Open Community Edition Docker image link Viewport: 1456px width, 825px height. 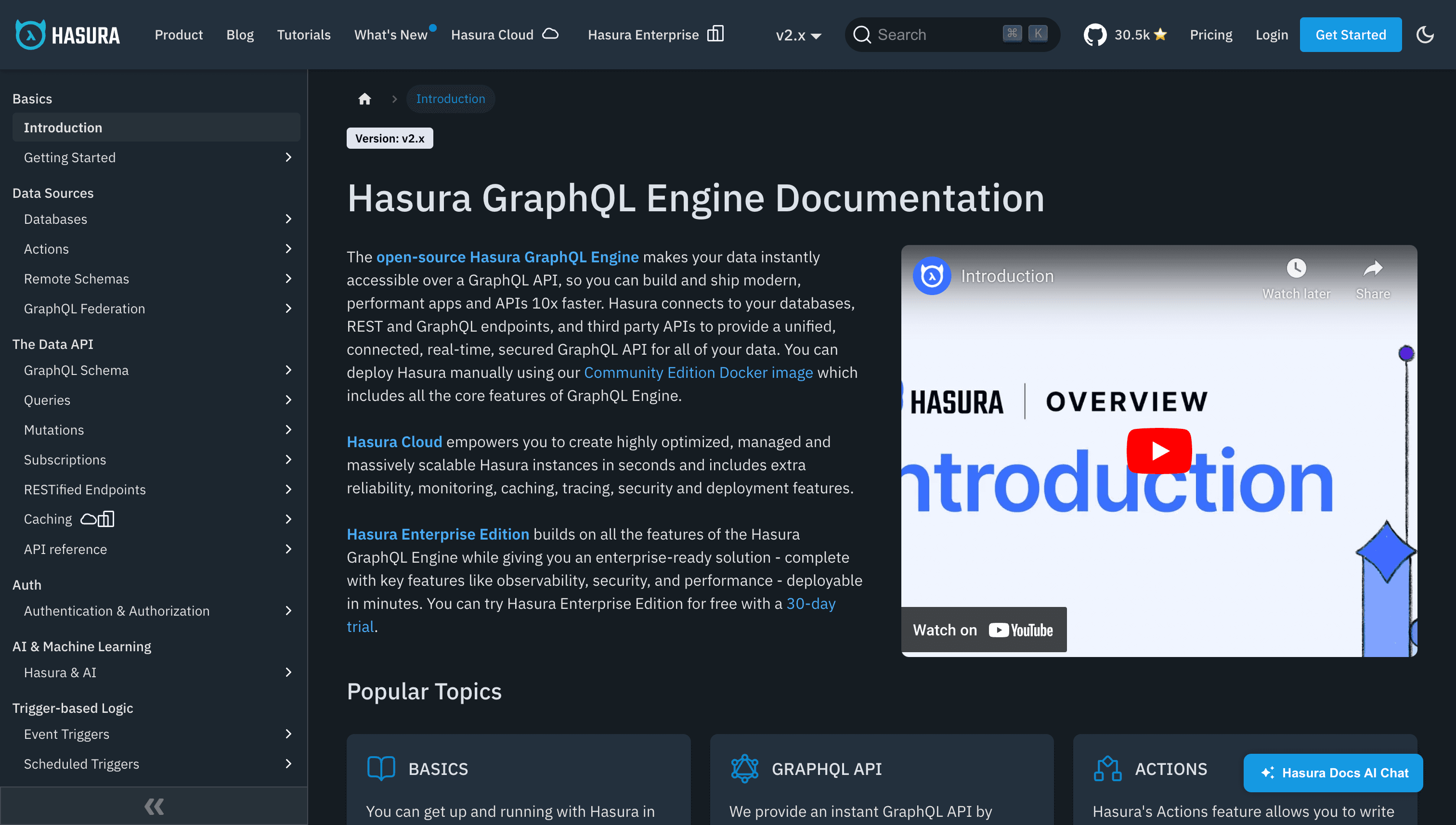tap(698, 372)
